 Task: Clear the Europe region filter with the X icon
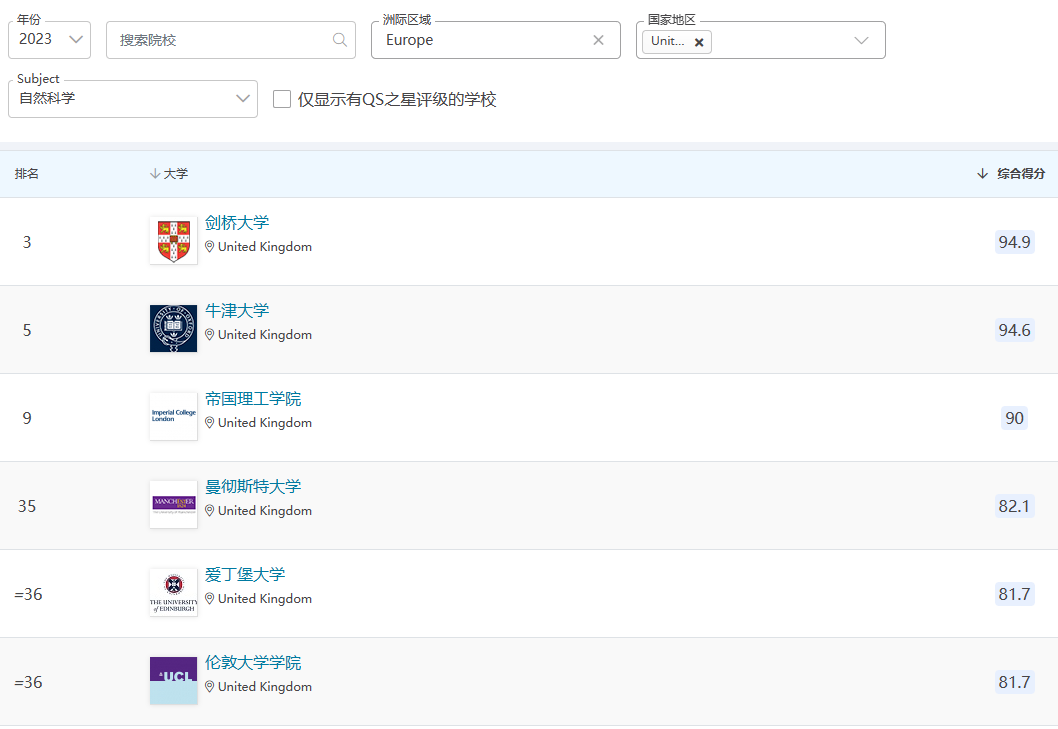pyautogui.click(x=598, y=40)
